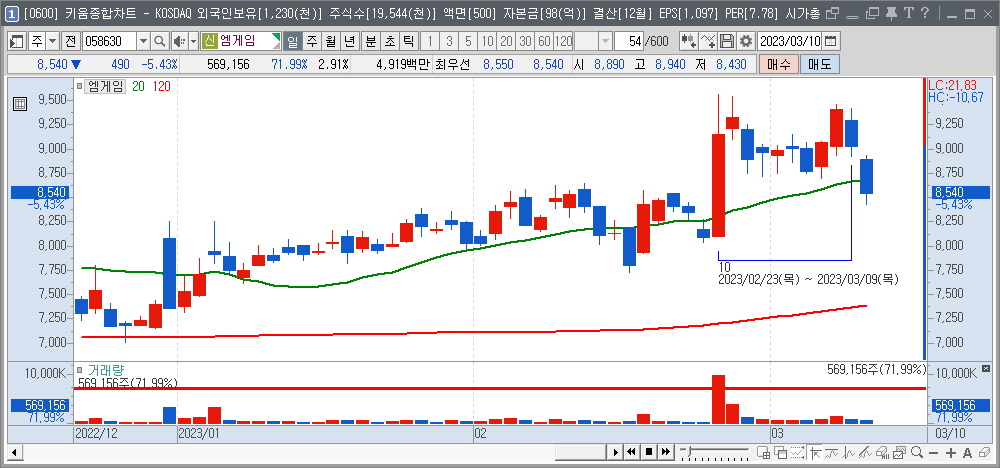Open font setting T icon in title bar
Image resolution: width=1000 pixels, height=468 pixels.
coord(908,13)
